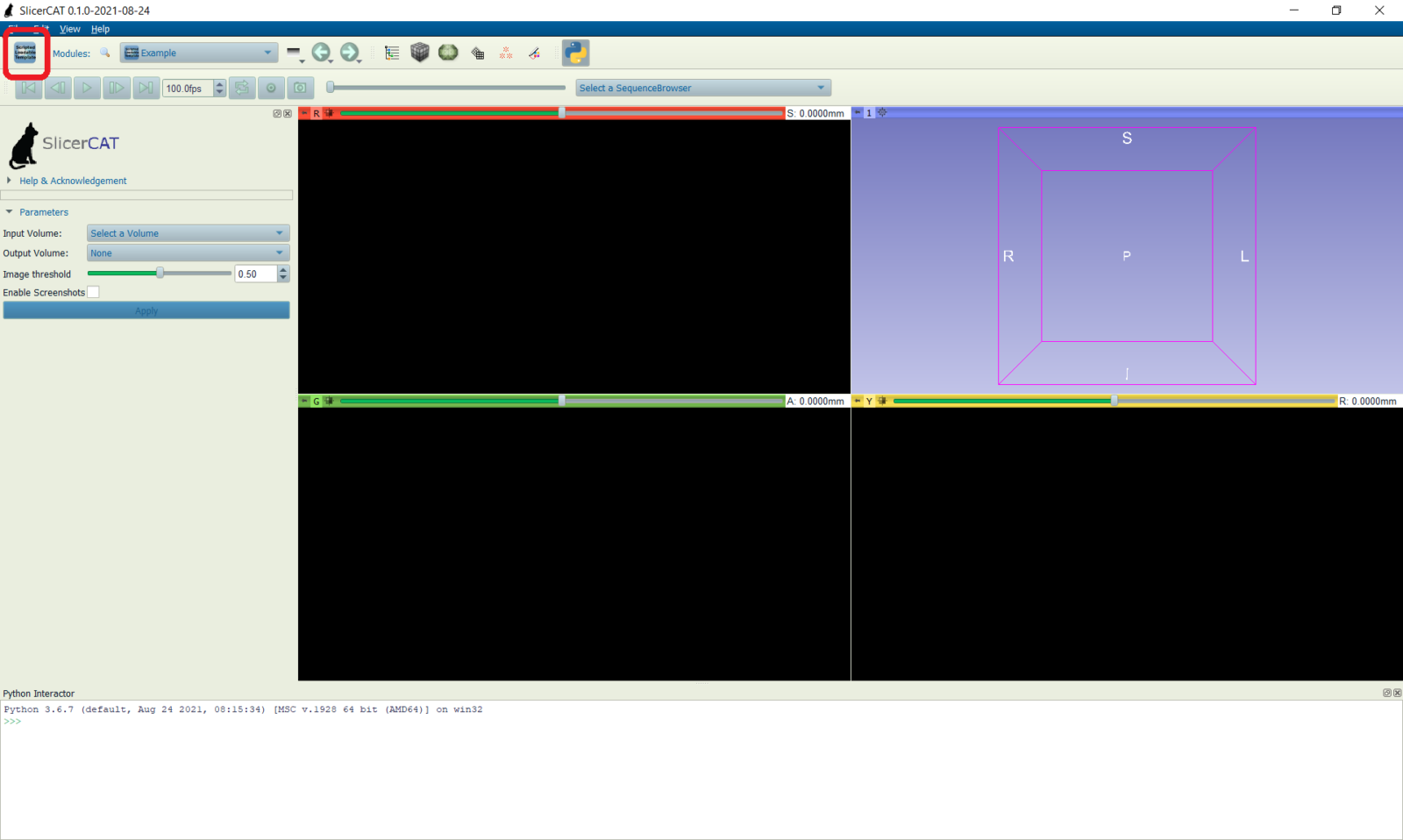Open the View menu
Screen dimensions: 1403x840
(x=69, y=29)
